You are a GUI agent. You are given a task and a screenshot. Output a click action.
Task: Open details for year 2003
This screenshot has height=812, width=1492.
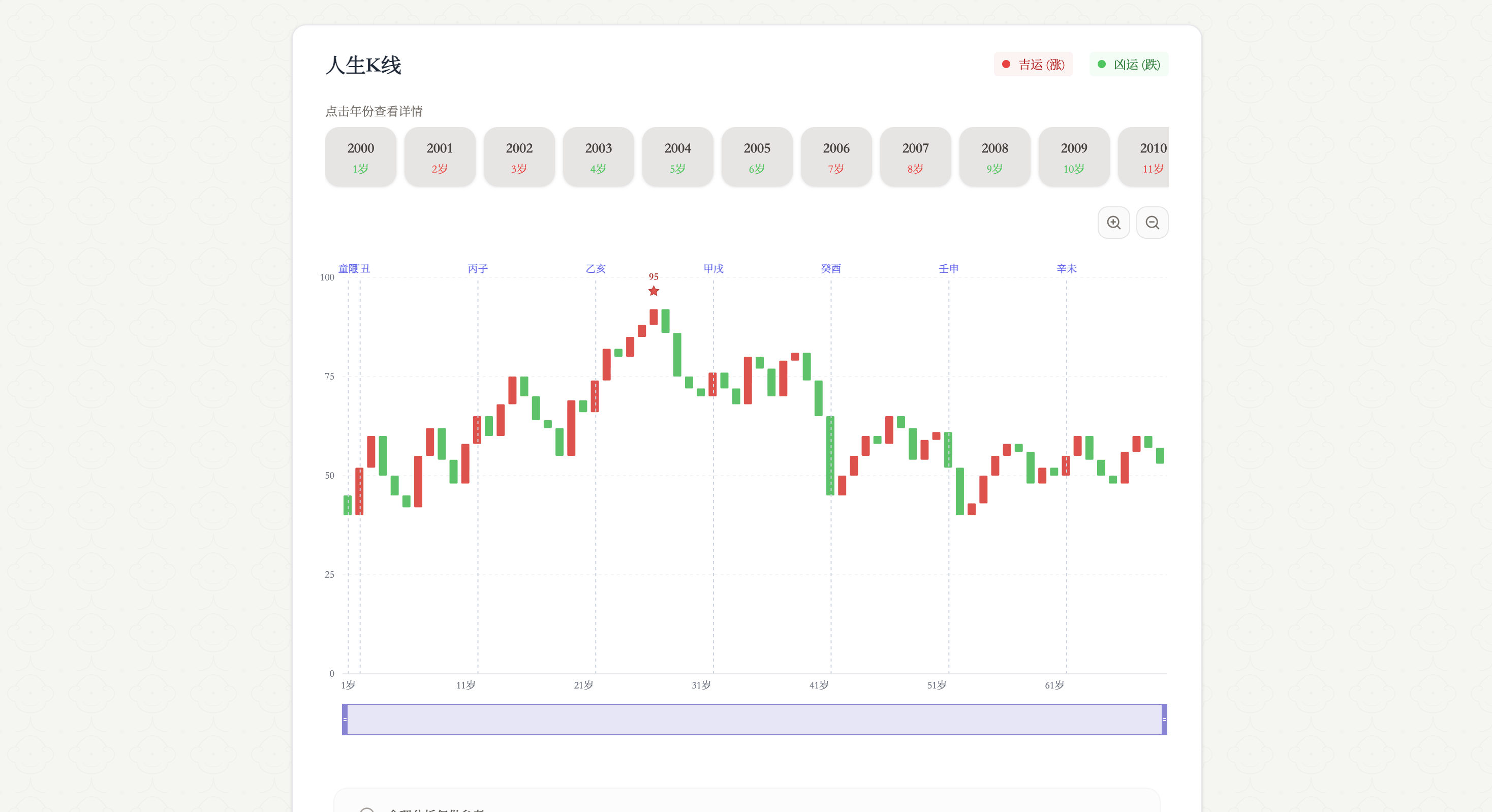[598, 157]
